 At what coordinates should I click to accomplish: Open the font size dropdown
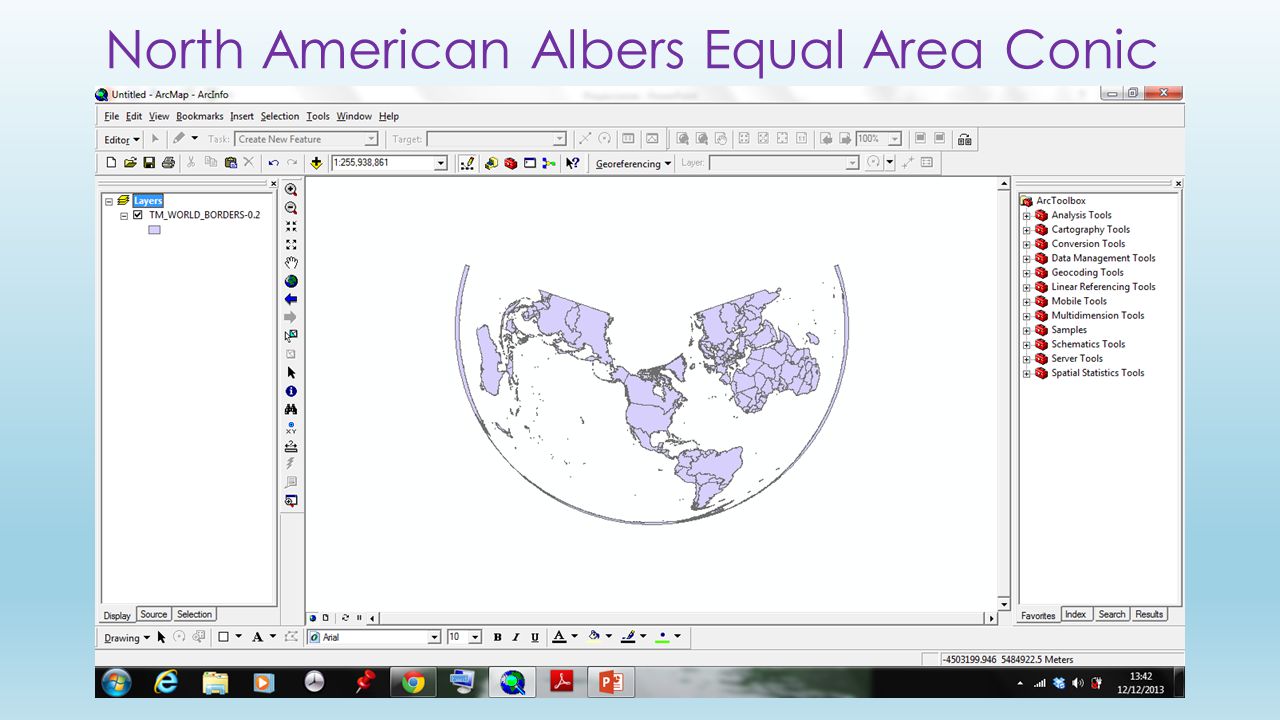pos(475,637)
